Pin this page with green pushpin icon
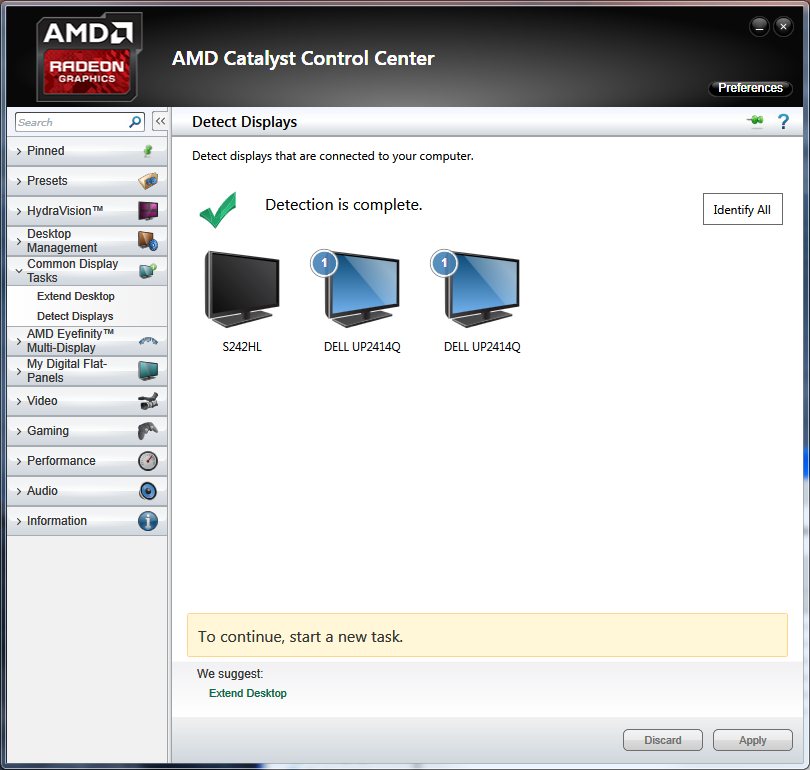This screenshot has width=810, height=770. 755,121
